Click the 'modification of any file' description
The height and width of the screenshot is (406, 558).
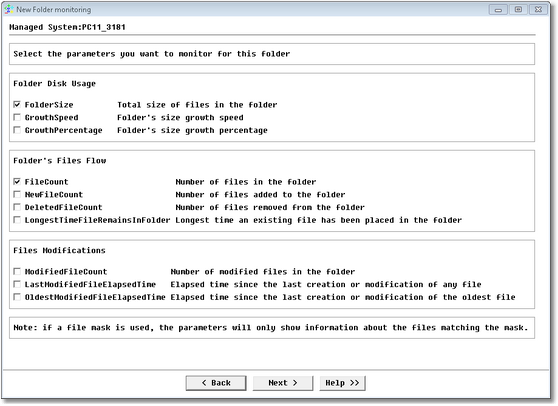pos(326,285)
